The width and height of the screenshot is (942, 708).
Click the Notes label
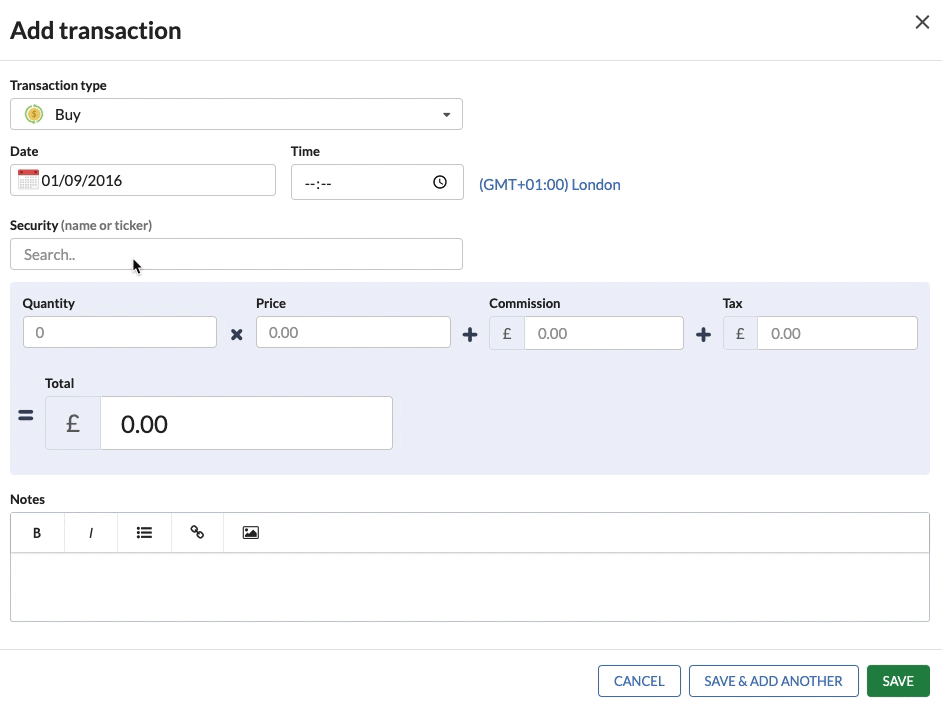pos(28,499)
